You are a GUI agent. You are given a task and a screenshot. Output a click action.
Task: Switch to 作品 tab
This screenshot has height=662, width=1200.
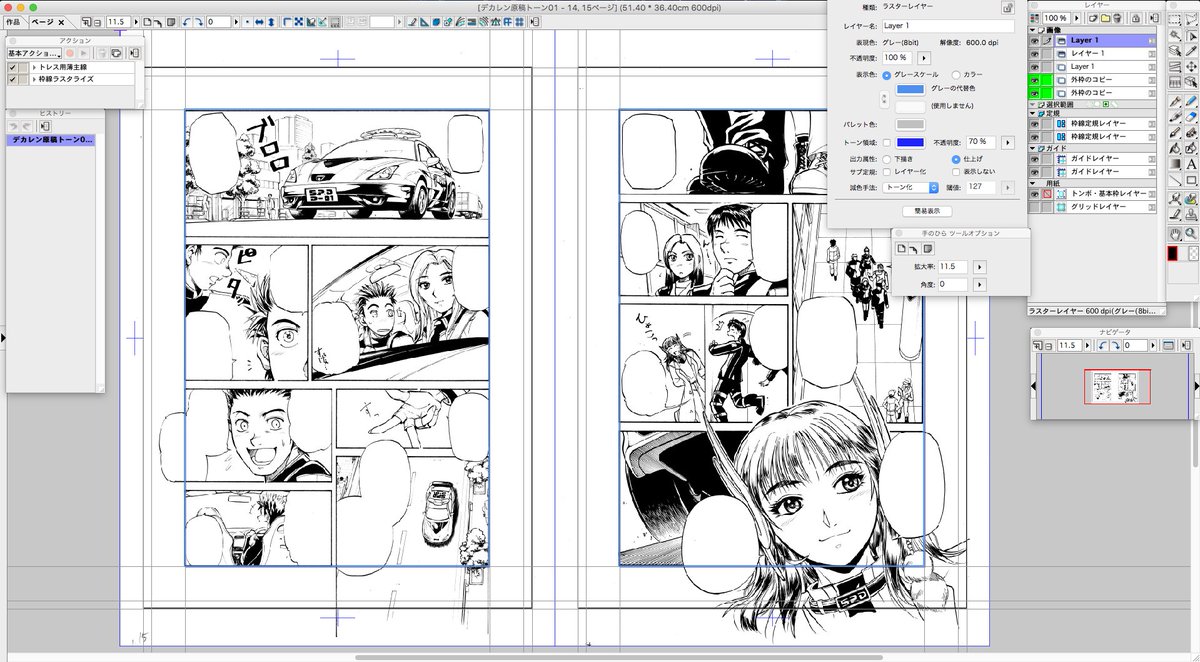(x=13, y=22)
